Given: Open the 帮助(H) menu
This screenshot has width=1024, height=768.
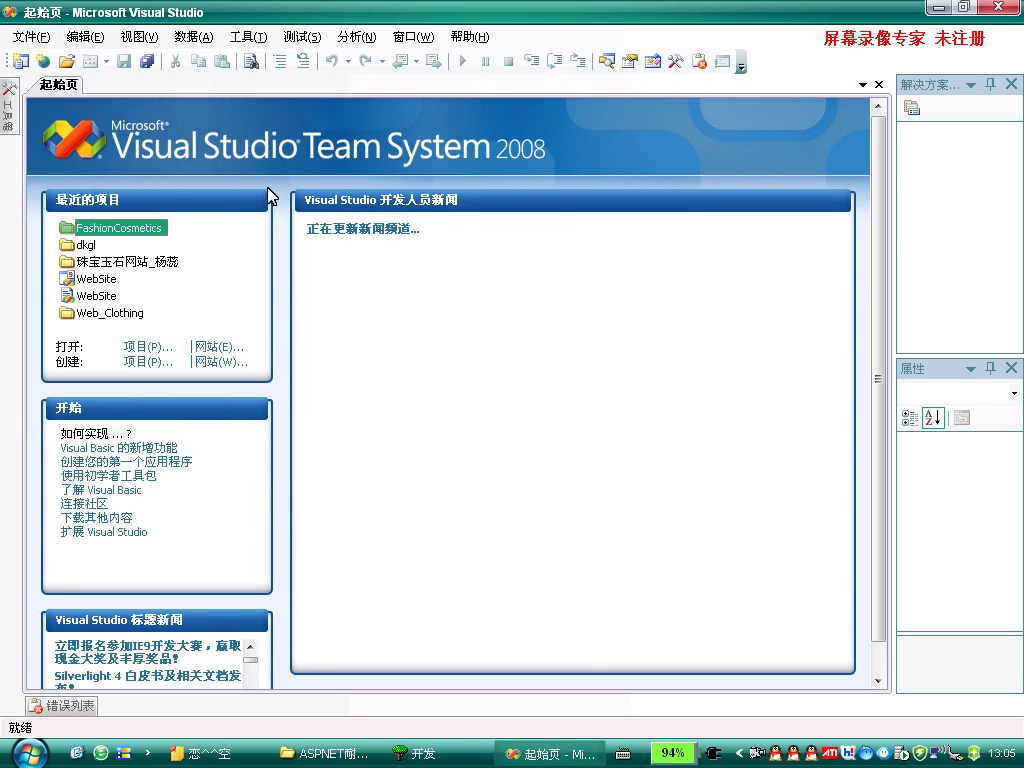Looking at the screenshot, I should [470, 37].
